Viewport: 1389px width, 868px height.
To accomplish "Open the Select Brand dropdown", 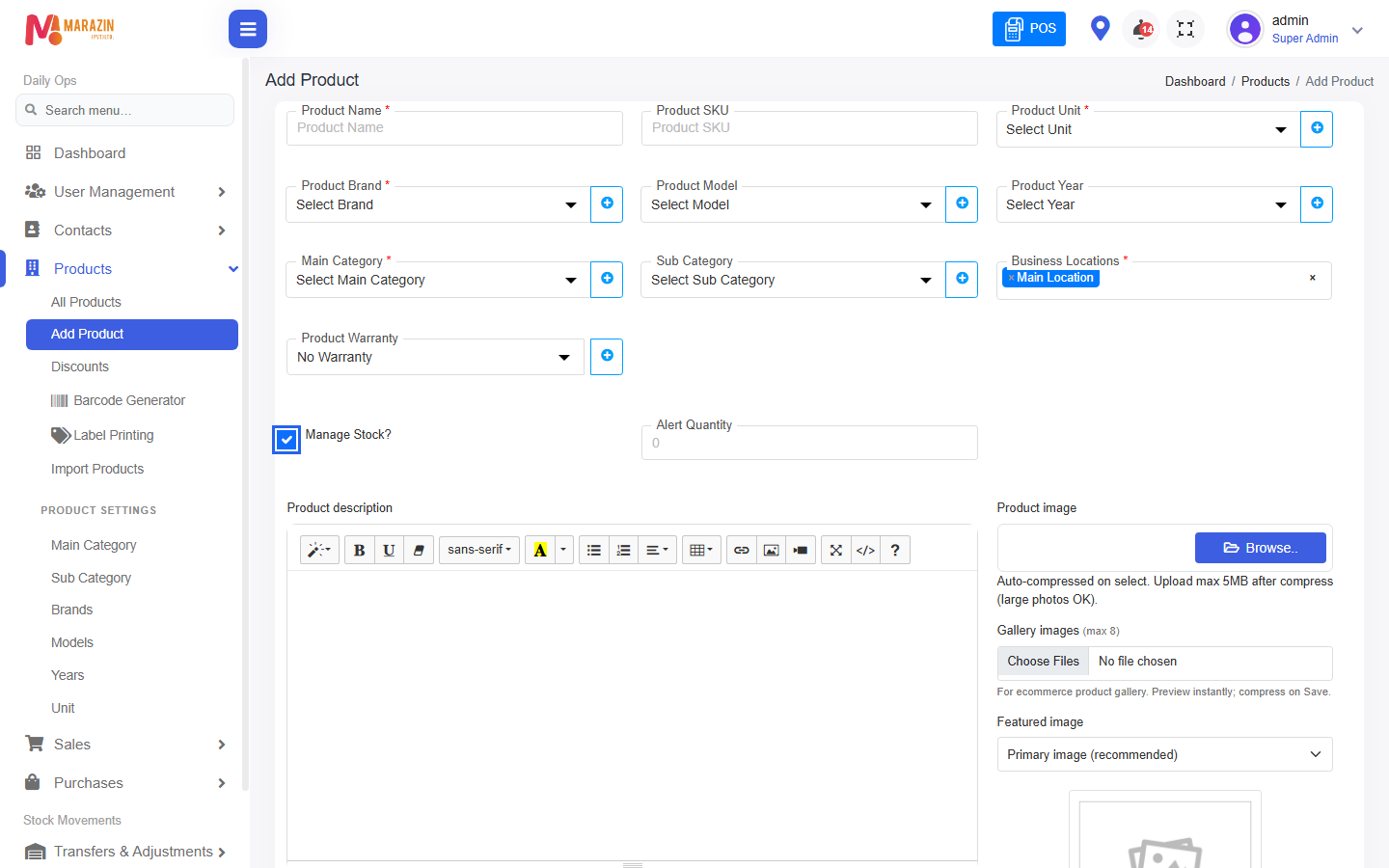I will pos(438,204).
